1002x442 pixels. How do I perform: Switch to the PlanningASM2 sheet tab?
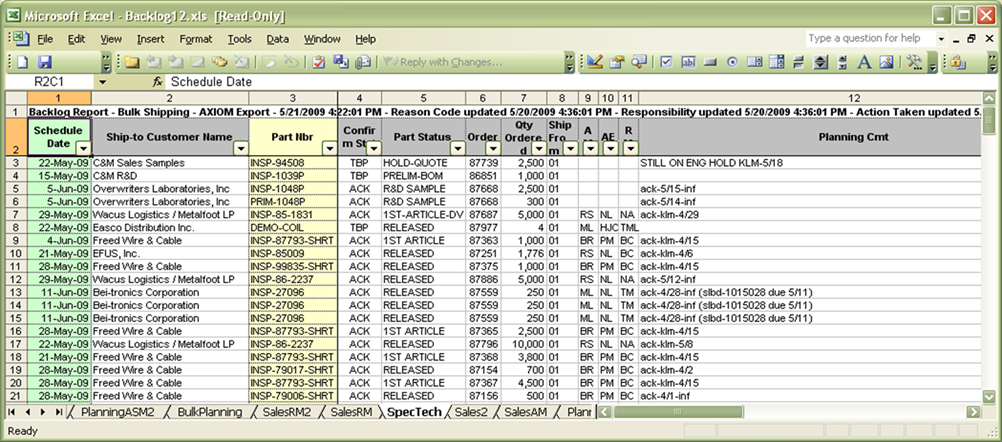118,412
